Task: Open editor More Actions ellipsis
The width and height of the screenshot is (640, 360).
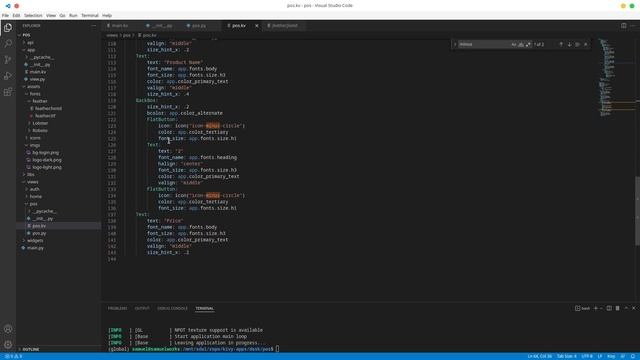Action: coord(633,25)
